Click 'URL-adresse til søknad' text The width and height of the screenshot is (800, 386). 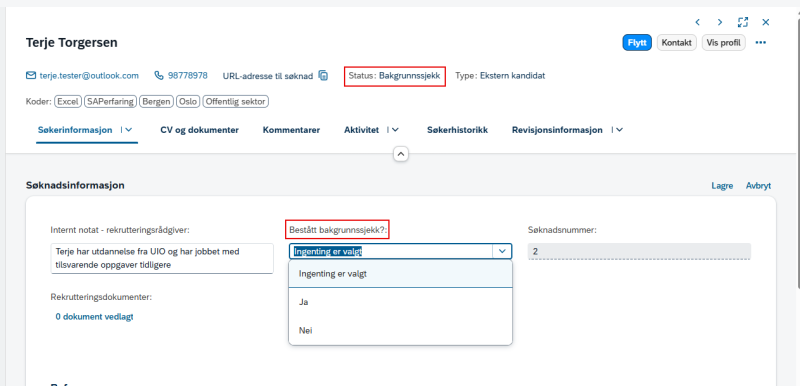pos(268,76)
